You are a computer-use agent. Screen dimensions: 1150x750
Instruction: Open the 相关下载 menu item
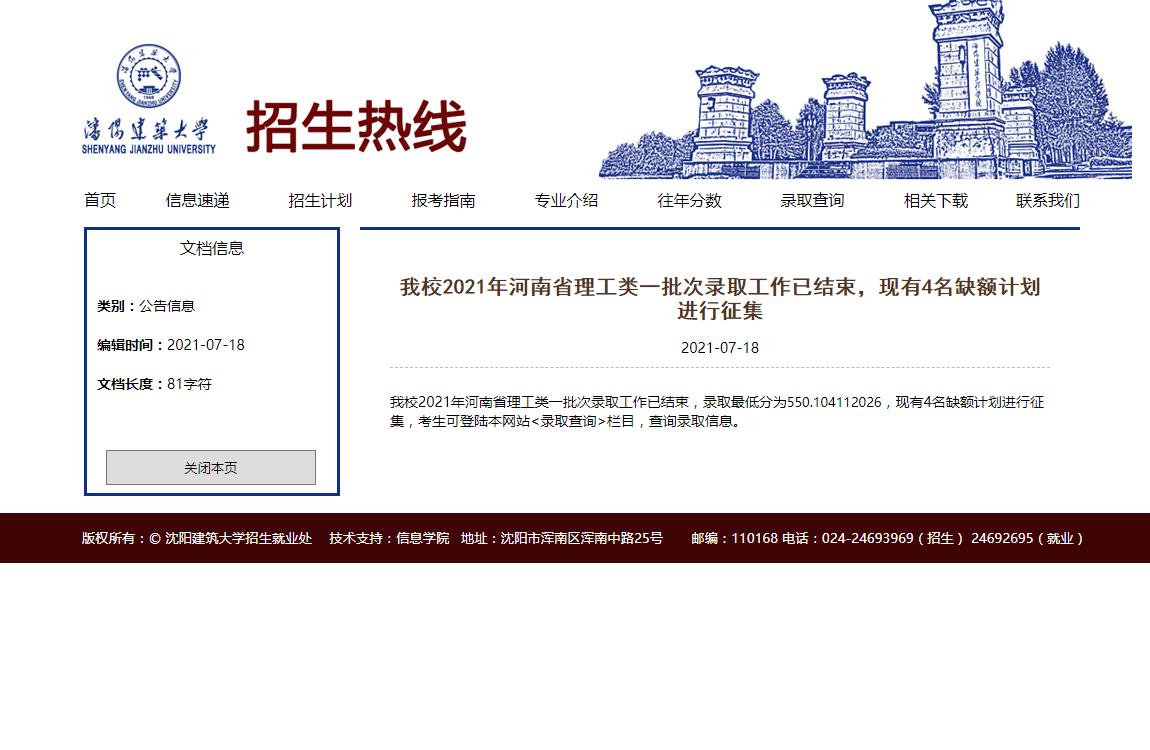[x=936, y=201]
